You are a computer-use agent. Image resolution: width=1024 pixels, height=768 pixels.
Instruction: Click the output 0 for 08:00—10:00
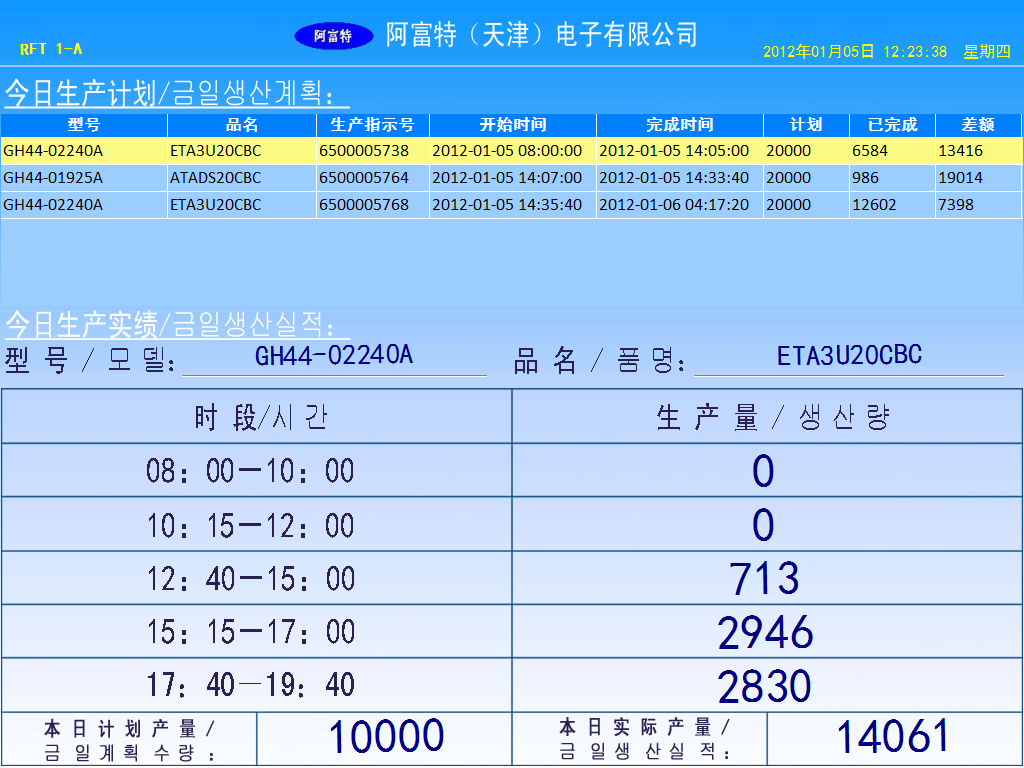767,471
